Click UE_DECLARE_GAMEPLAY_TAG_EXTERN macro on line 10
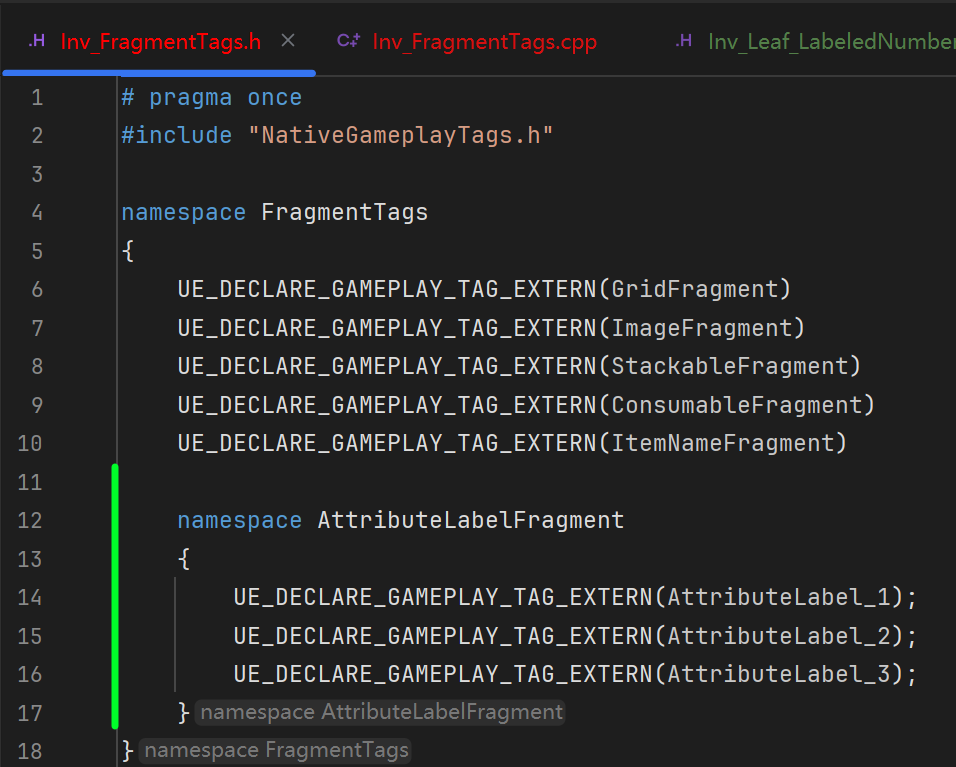Screen dimensions: 956x767 point(387,443)
